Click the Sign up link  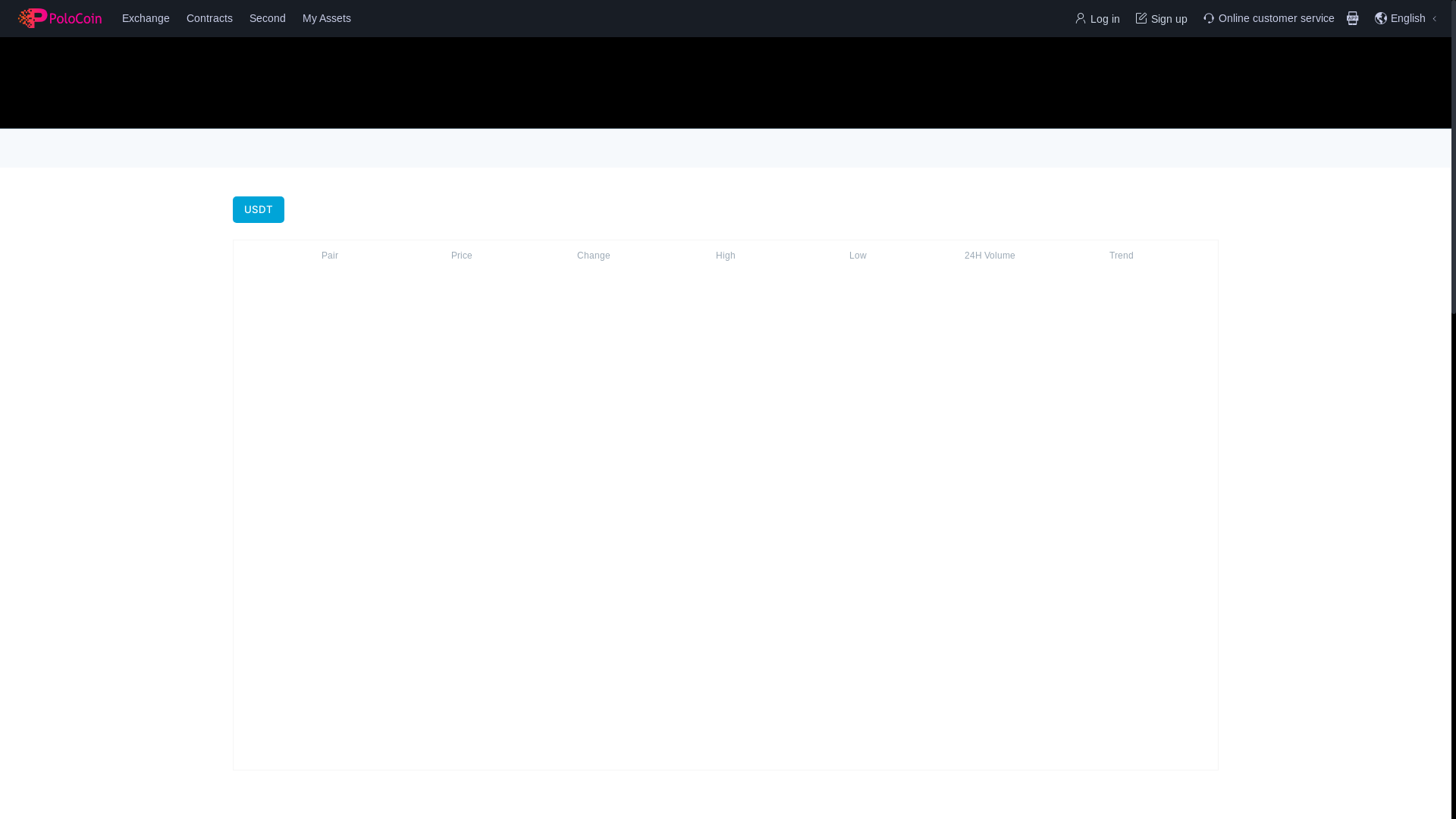1162,19
